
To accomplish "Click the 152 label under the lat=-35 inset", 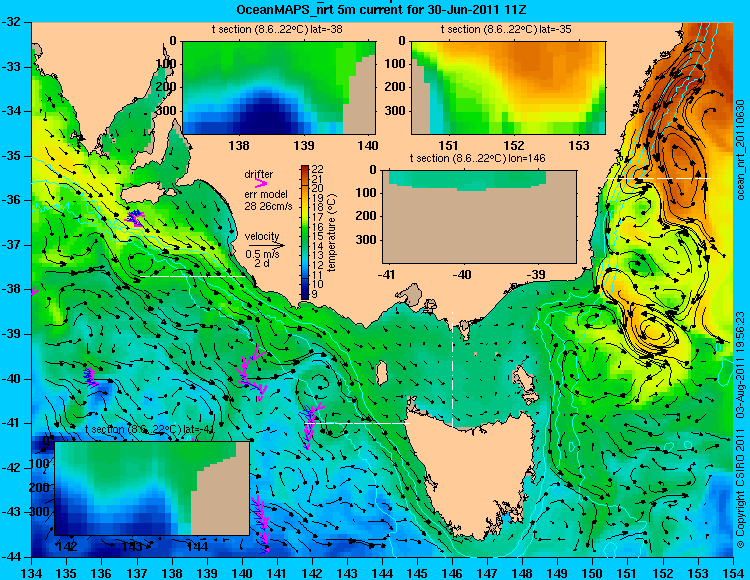I will click(514, 145).
